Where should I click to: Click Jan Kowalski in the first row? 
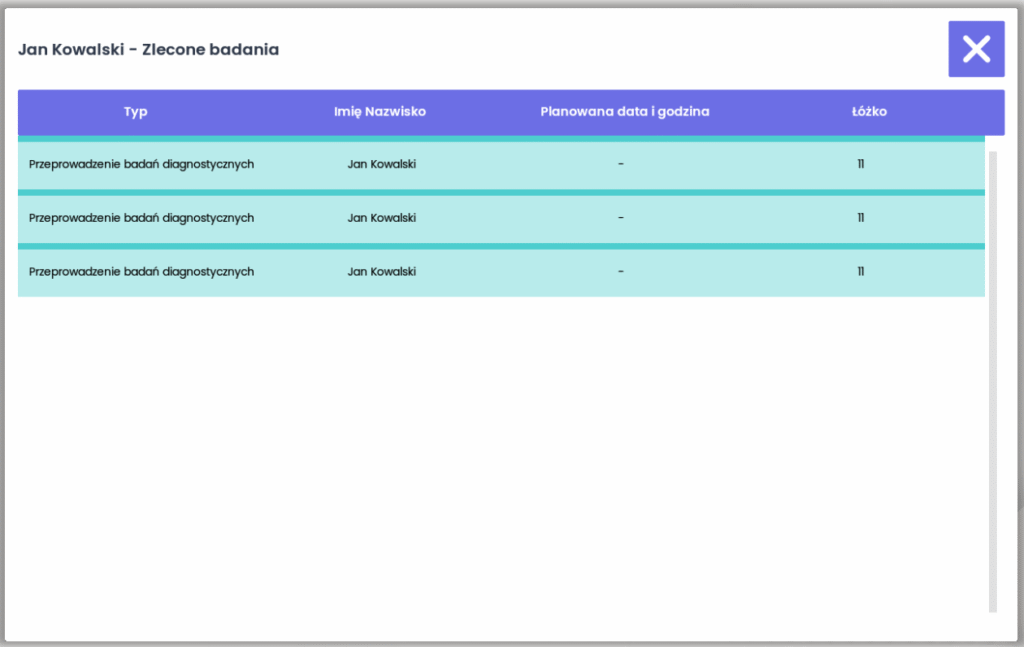[x=381, y=164]
